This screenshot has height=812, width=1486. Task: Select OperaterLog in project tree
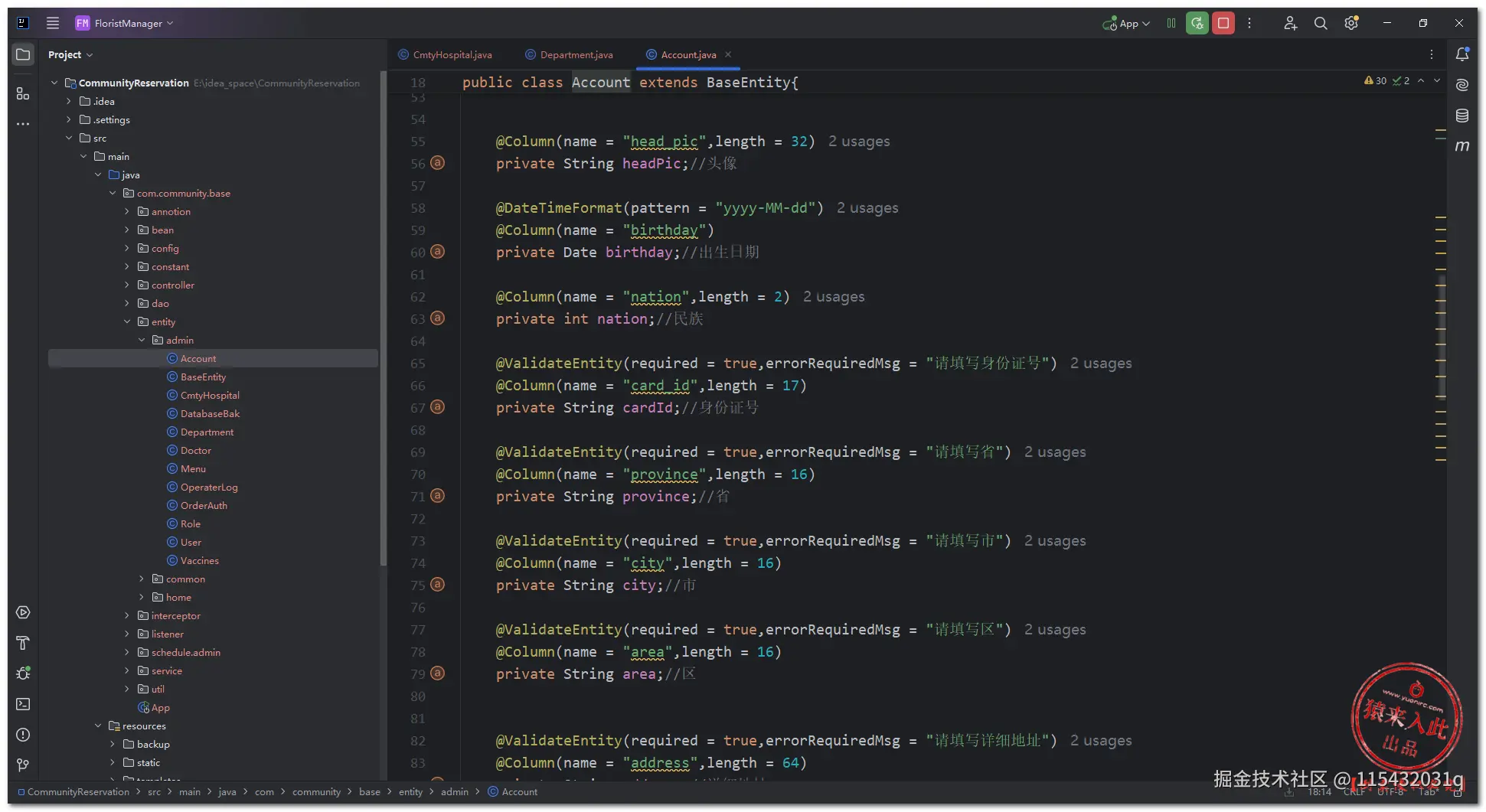[209, 487]
